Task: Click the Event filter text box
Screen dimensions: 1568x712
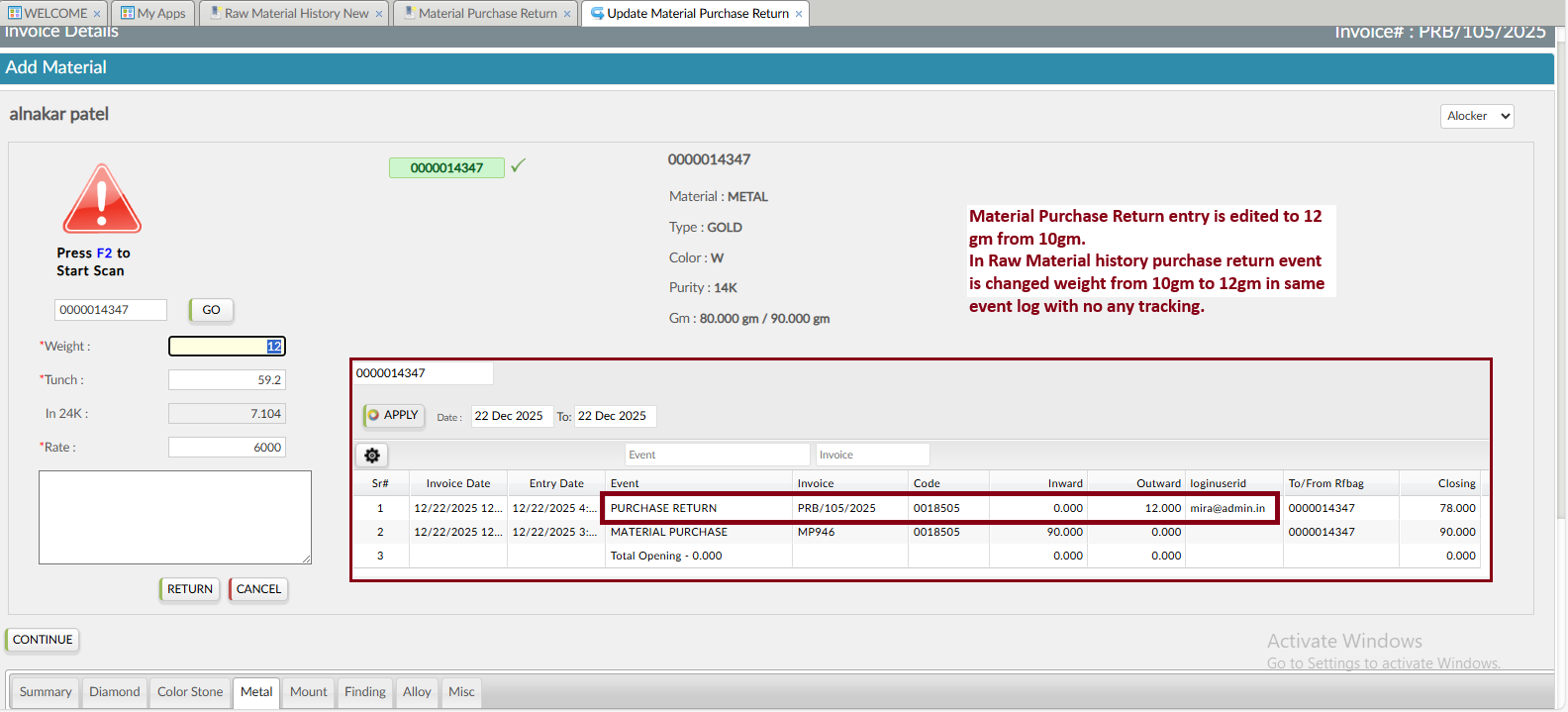Action: pyautogui.click(x=717, y=455)
